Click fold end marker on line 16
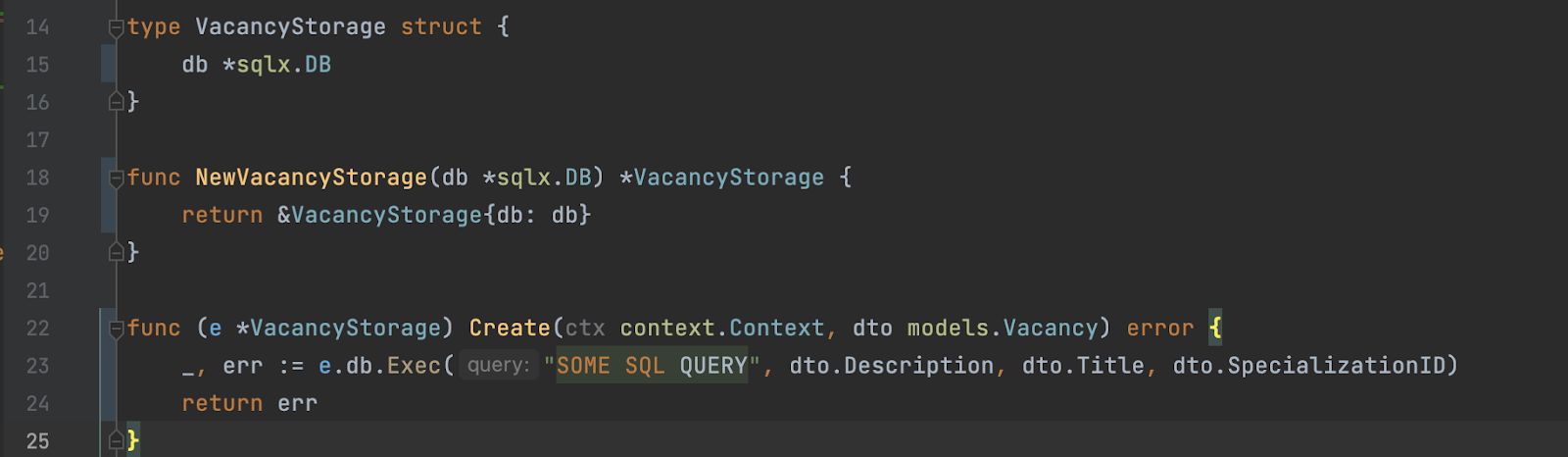This screenshot has width=1568, height=457. pos(116,101)
